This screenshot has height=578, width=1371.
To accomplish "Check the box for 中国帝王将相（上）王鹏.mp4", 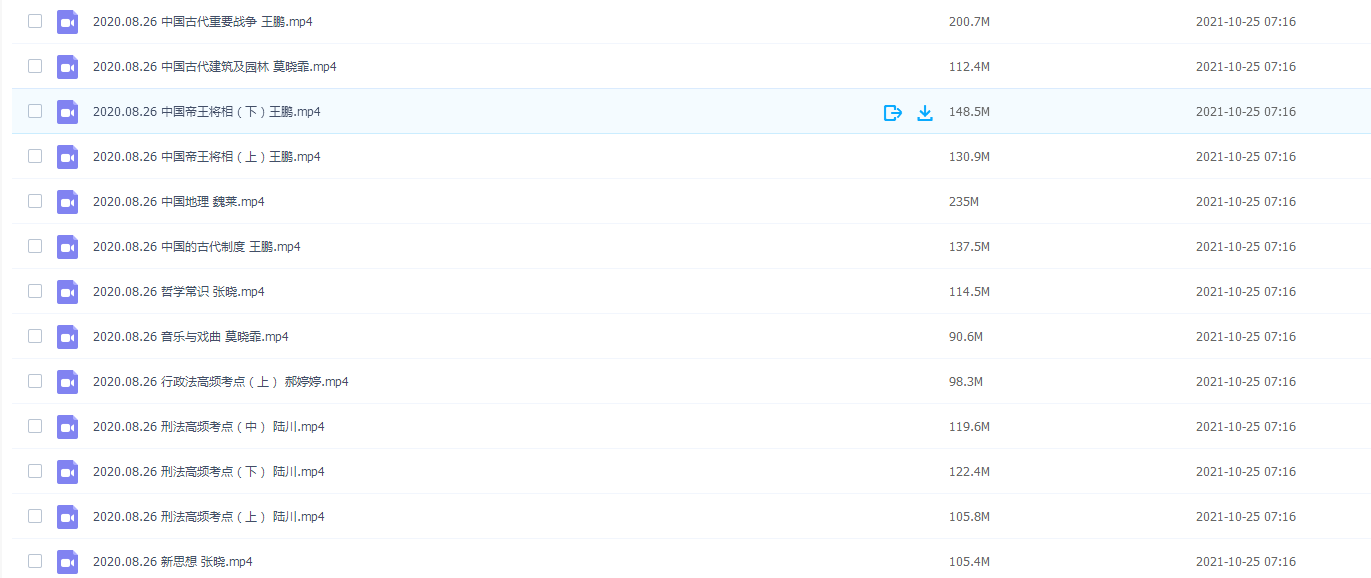I will [35, 156].
